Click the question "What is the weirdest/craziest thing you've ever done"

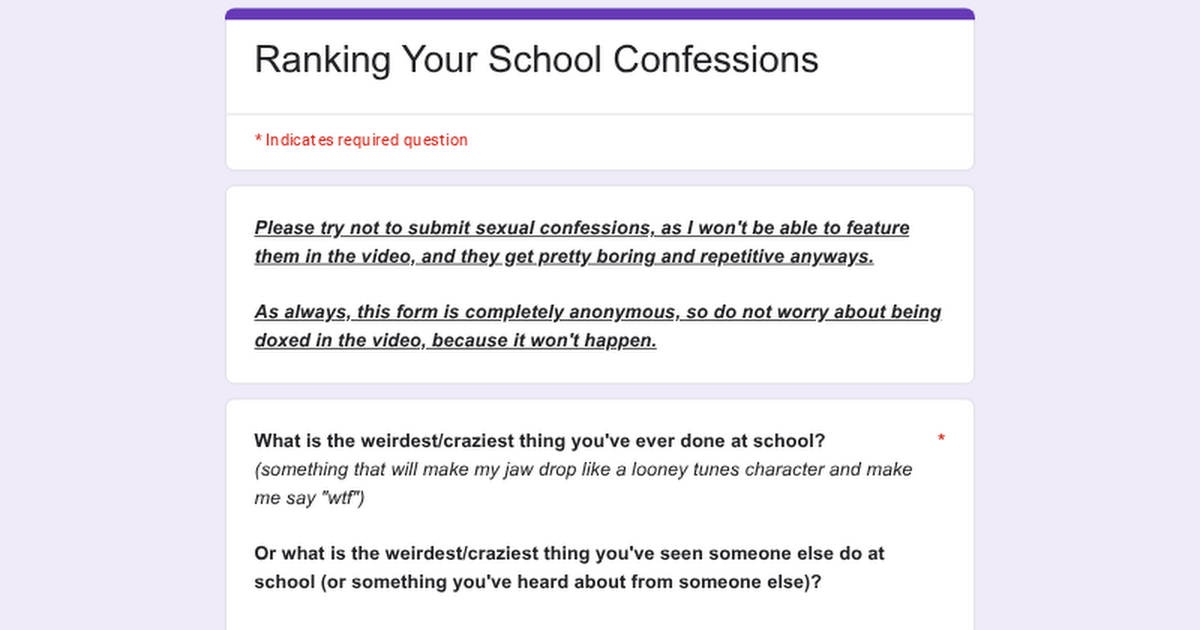[540, 441]
